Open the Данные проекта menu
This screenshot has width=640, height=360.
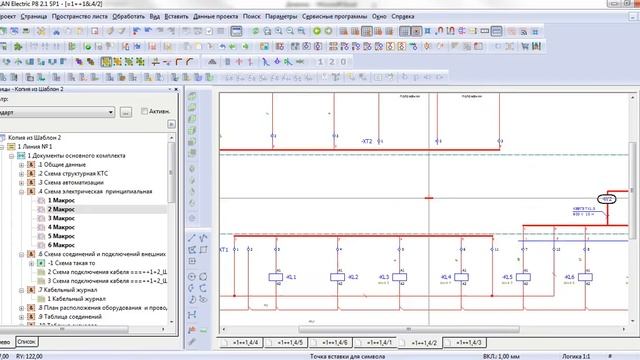click(216, 16)
